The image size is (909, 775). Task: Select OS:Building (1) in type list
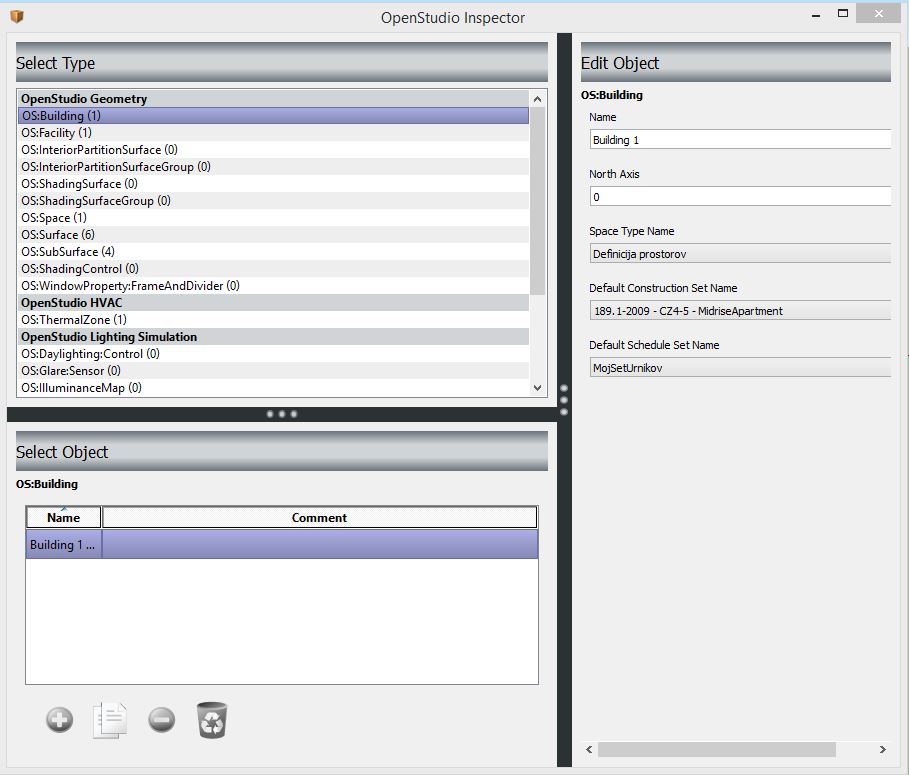tap(274, 116)
